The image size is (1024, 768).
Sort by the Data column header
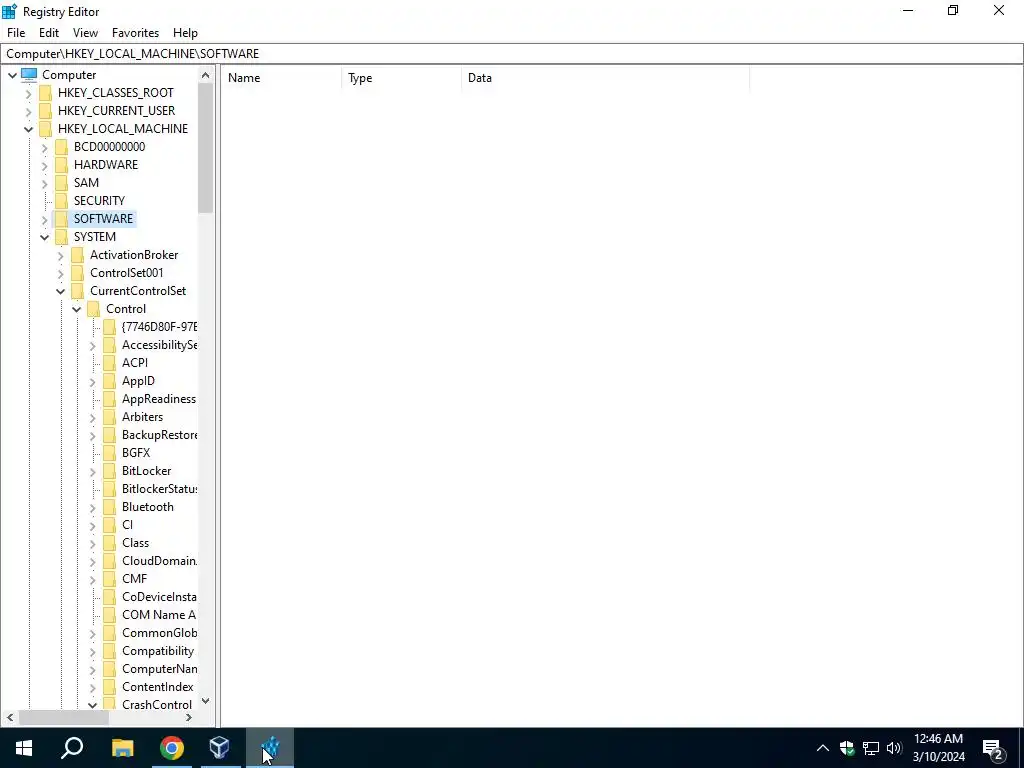click(605, 78)
